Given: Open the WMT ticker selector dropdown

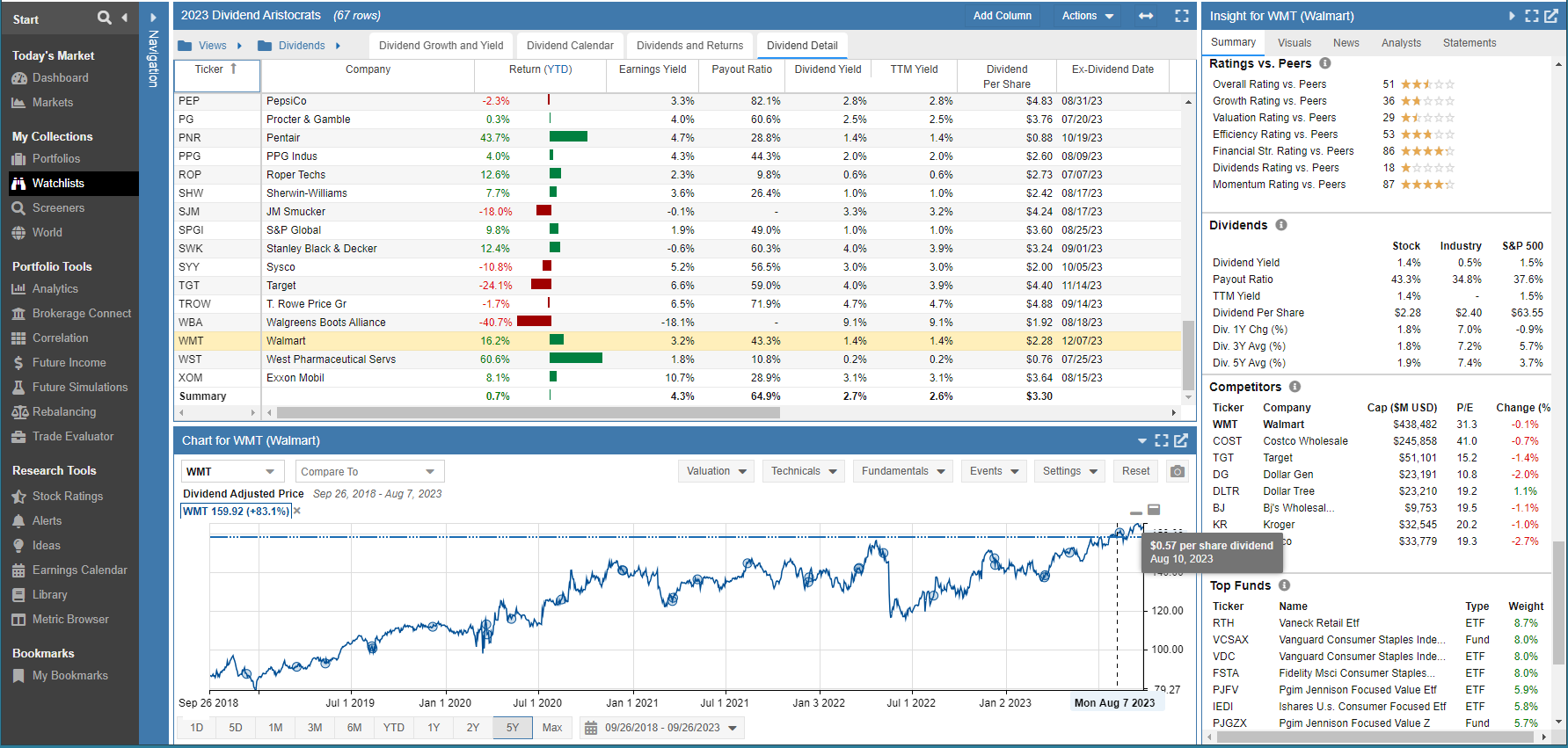Looking at the screenshot, I should [x=233, y=471].
